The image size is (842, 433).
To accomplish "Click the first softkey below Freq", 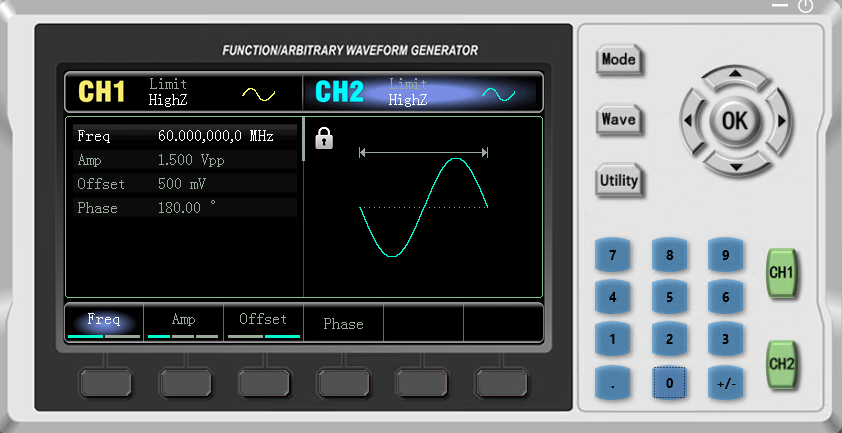I will click(105, 383).
